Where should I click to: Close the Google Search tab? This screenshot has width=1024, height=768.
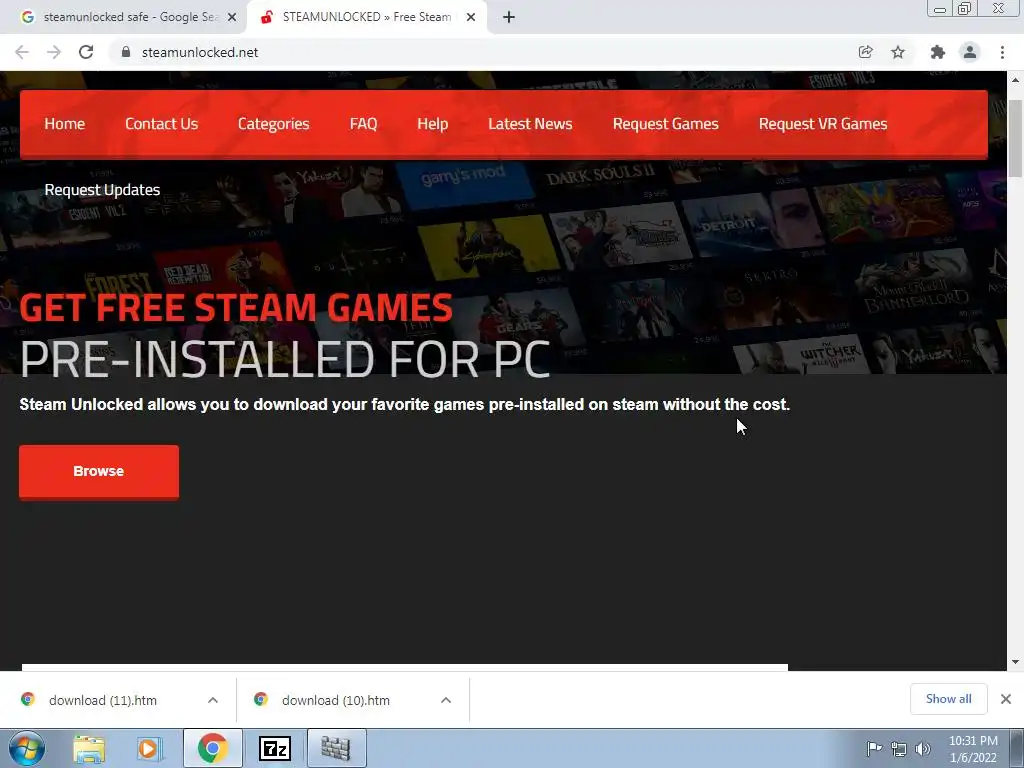pos(232,17)
